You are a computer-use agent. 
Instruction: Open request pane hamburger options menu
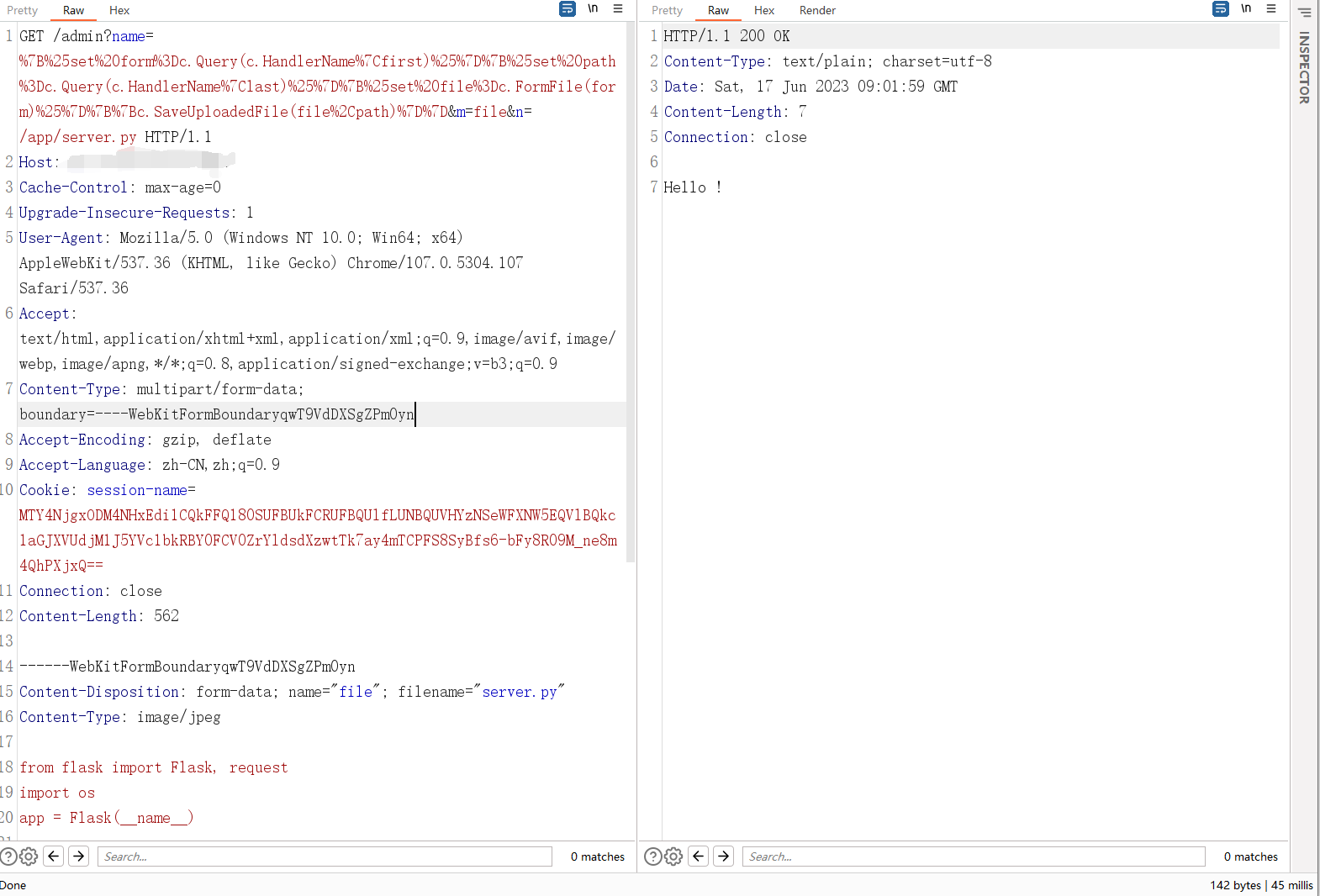pyautogui.click(x=618, y=8)
